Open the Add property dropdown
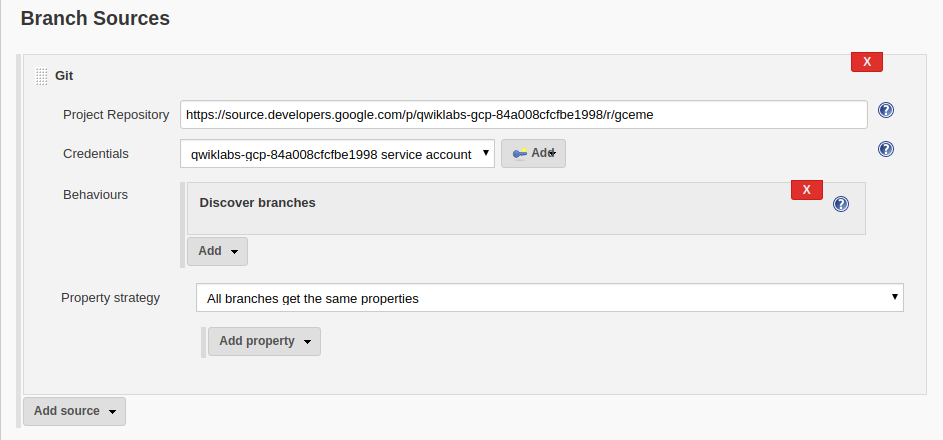Viewport: 943px width, 440px height. [264, 341]
